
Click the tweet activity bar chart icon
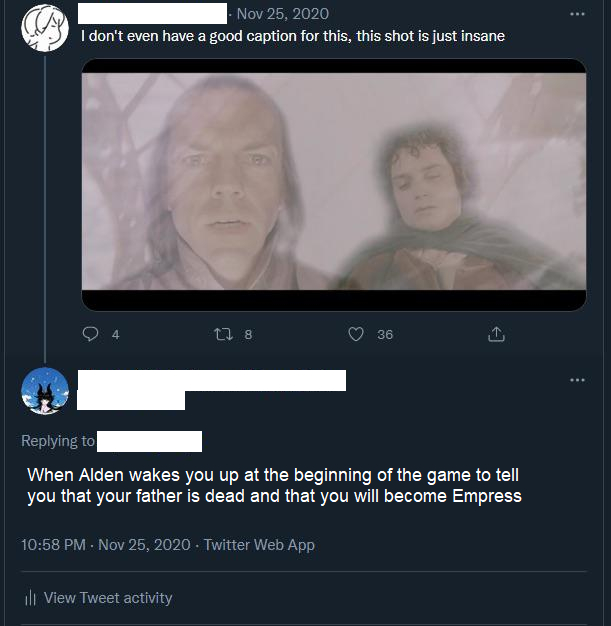click(x=30, y=598)
